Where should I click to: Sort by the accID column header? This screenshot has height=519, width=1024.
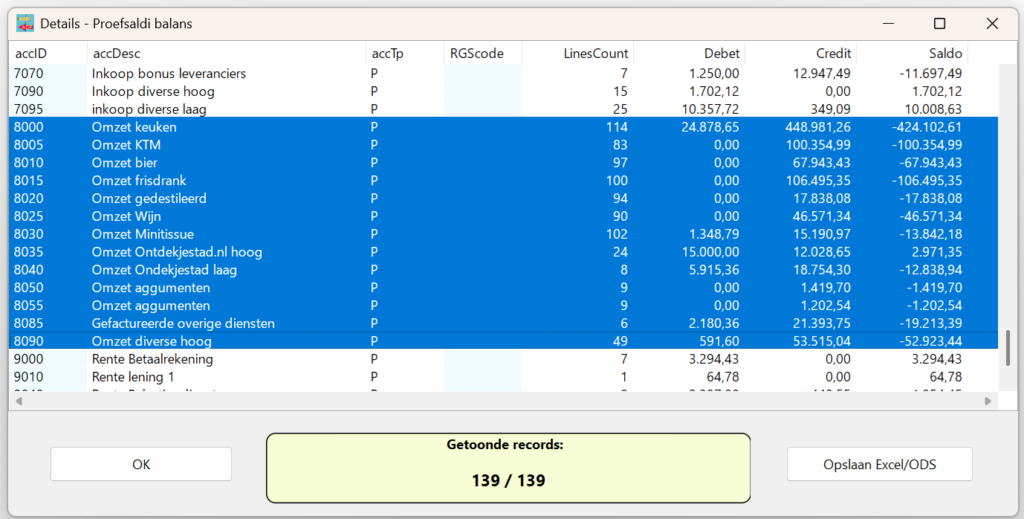(x=31, y=53)
